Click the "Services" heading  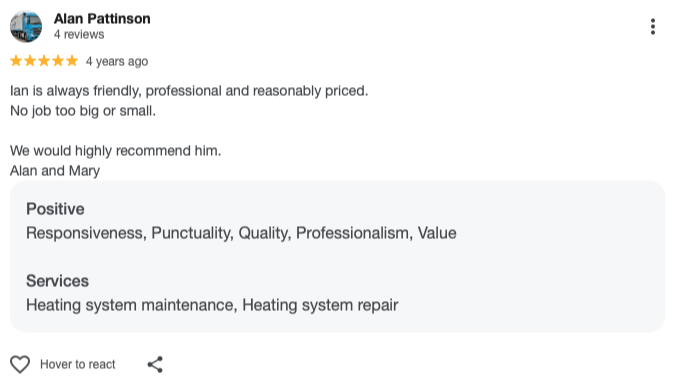[57, 281]
